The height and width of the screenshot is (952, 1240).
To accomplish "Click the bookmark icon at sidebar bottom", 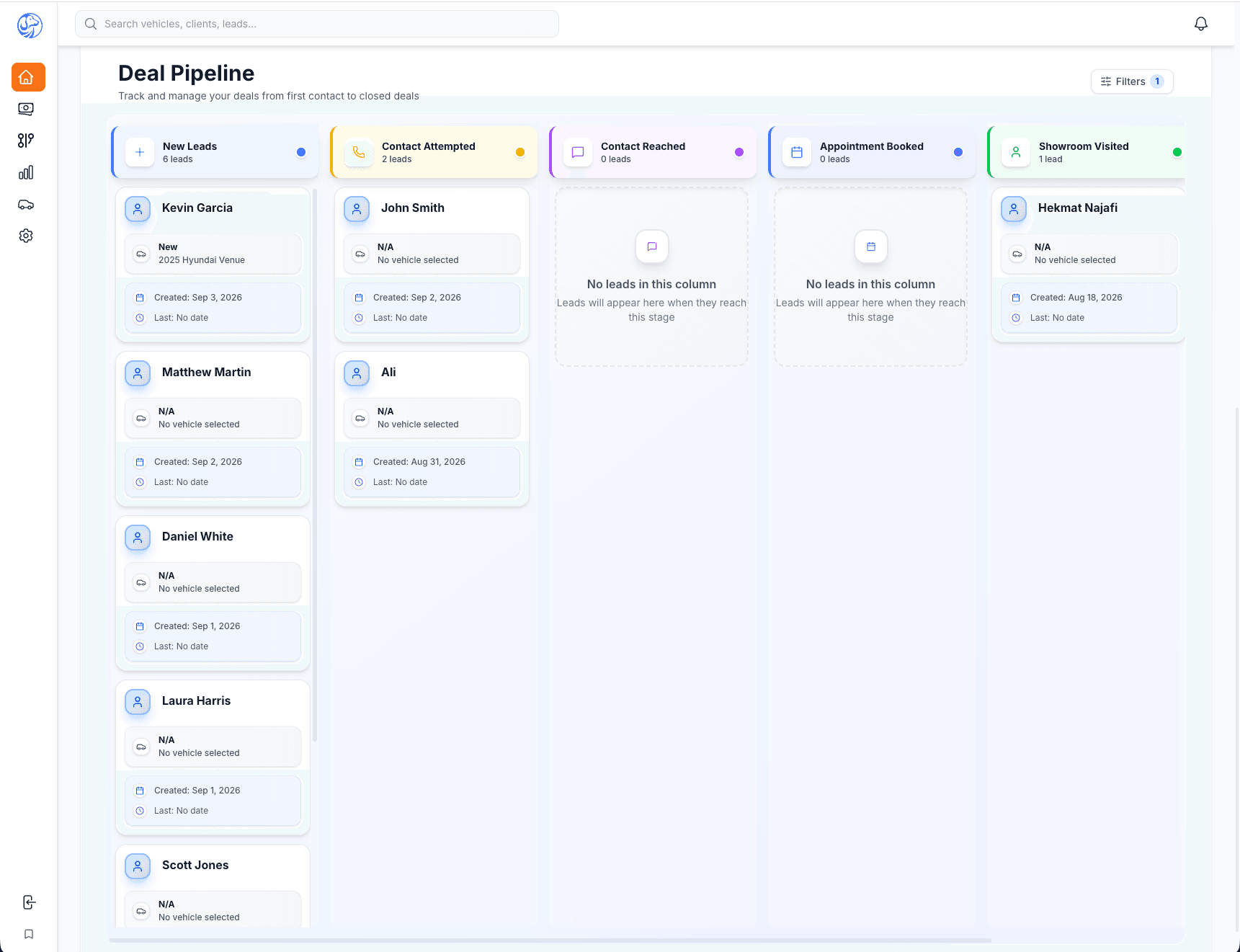I will tap(29, 934).
